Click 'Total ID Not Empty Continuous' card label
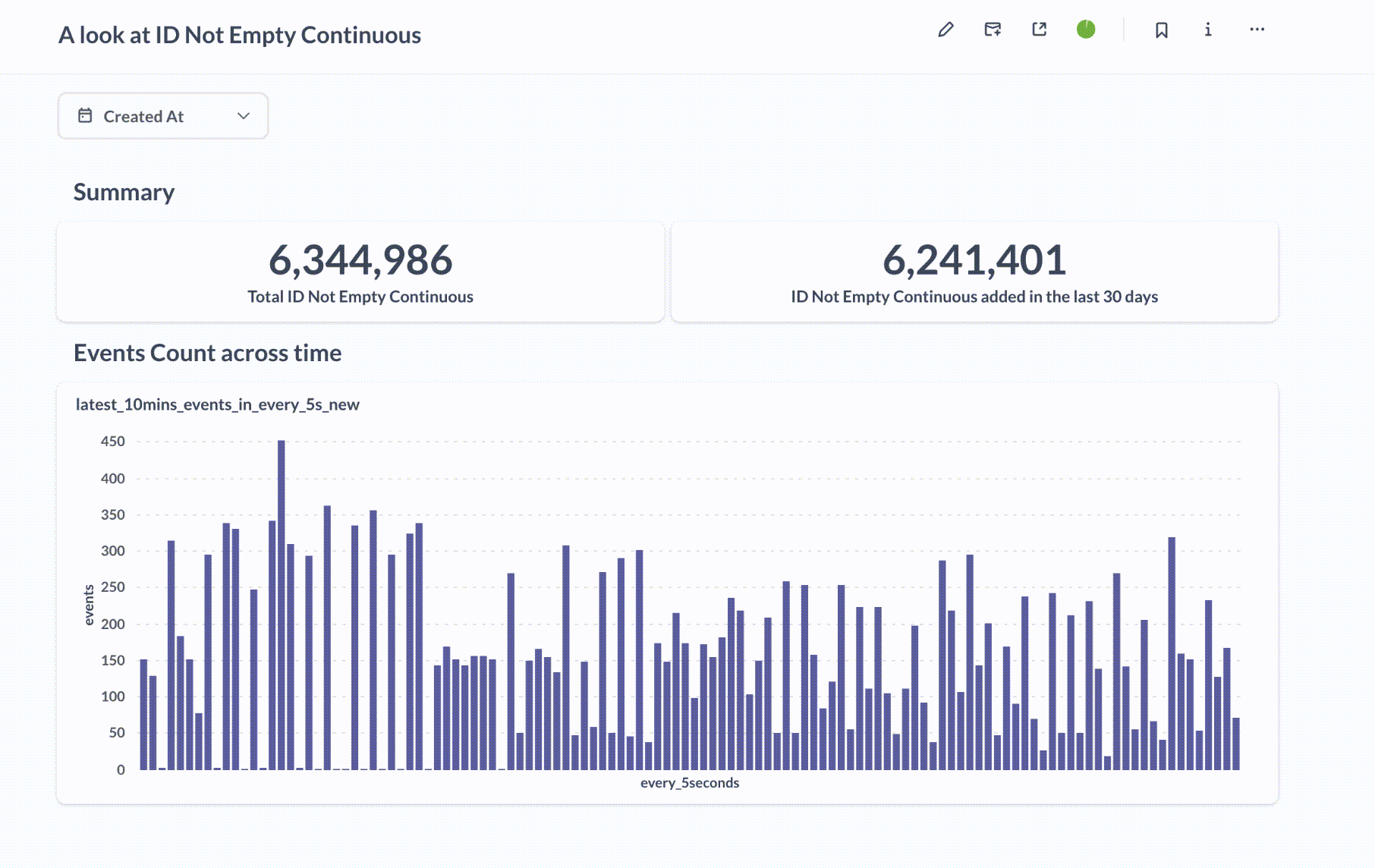This screenshot has height=868, width=1375. (360, 297)
